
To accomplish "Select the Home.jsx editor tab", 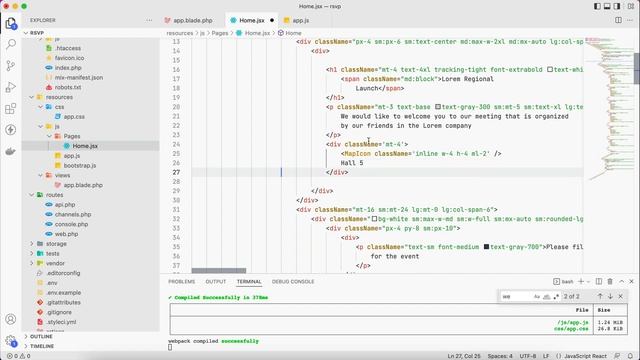I will (252, 20).
